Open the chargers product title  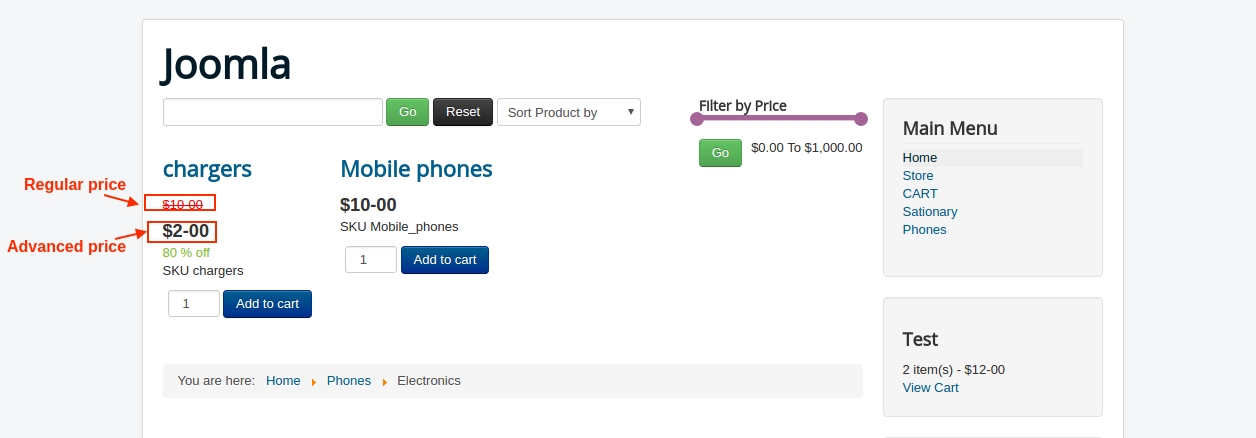(x=207, y=169)
